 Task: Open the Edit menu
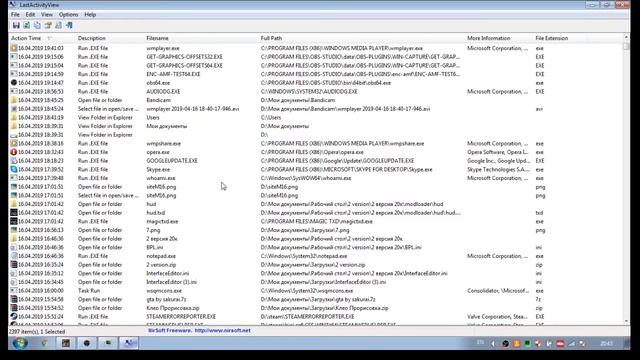pyautogui.click(x=30, y=14)
